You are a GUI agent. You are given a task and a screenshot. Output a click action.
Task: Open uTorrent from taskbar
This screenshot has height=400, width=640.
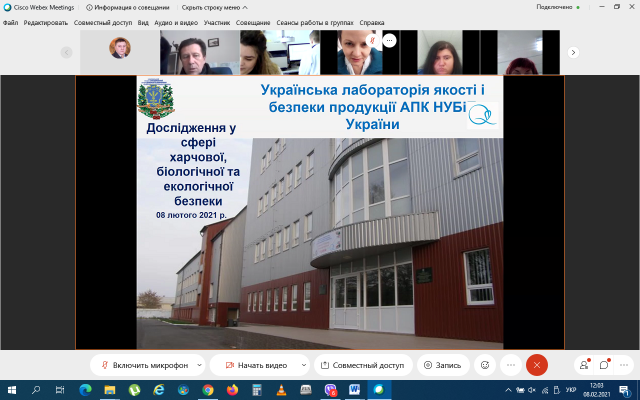tap(134, 390)
